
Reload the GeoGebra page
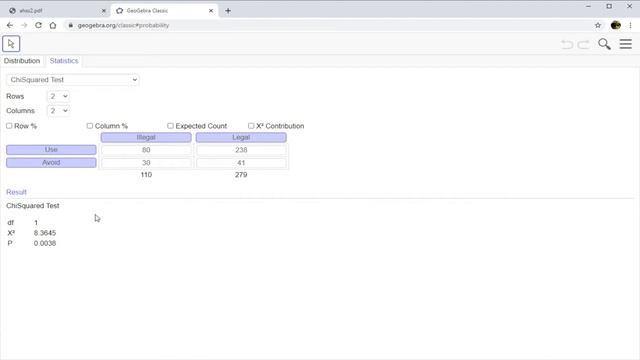tap(38, 25)
